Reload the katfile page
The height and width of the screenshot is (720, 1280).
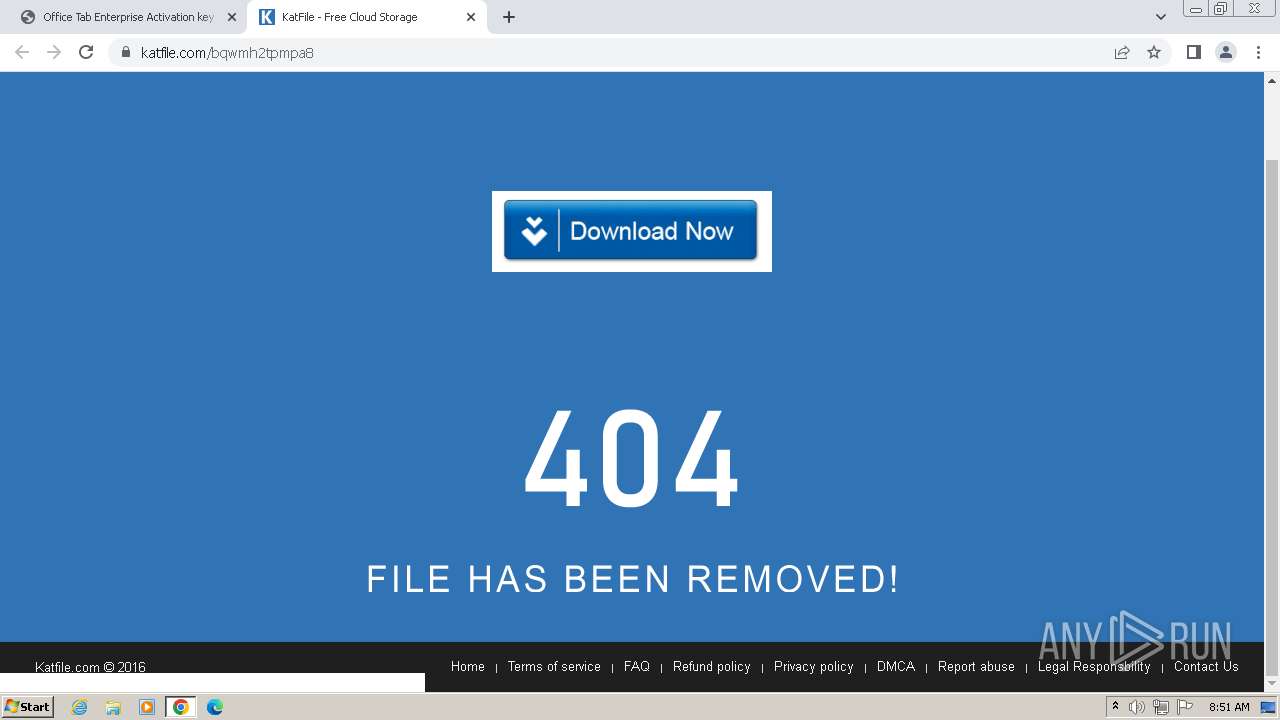coord(86,52)
